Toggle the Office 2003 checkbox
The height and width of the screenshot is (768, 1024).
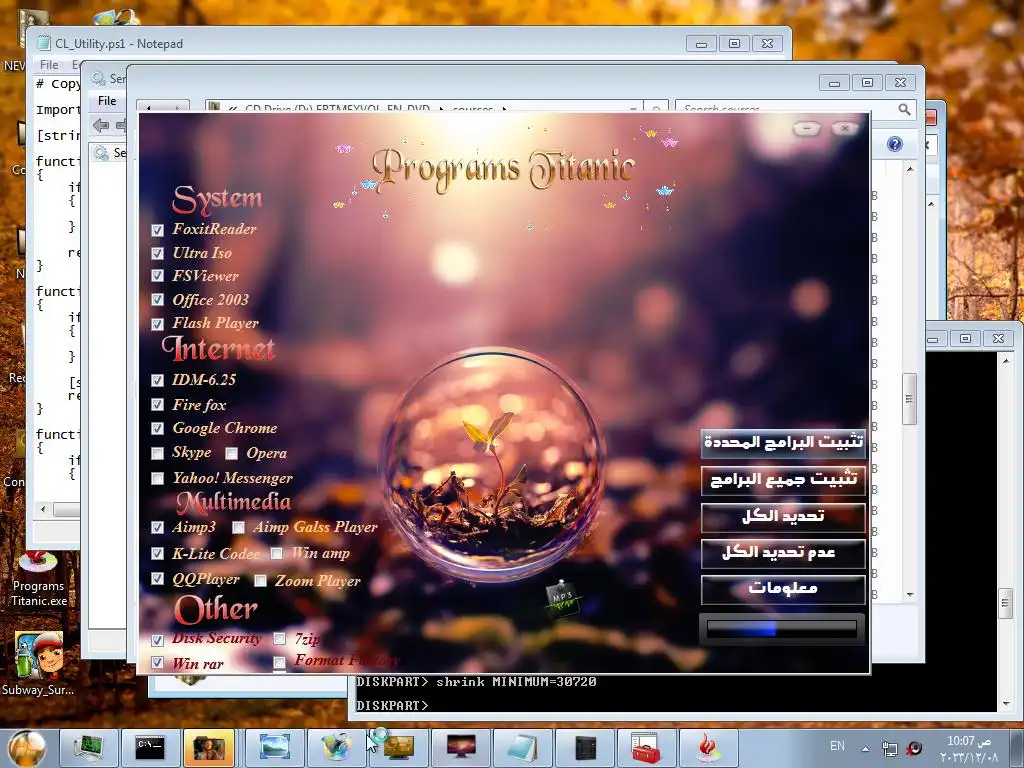[x=157, y=300]
